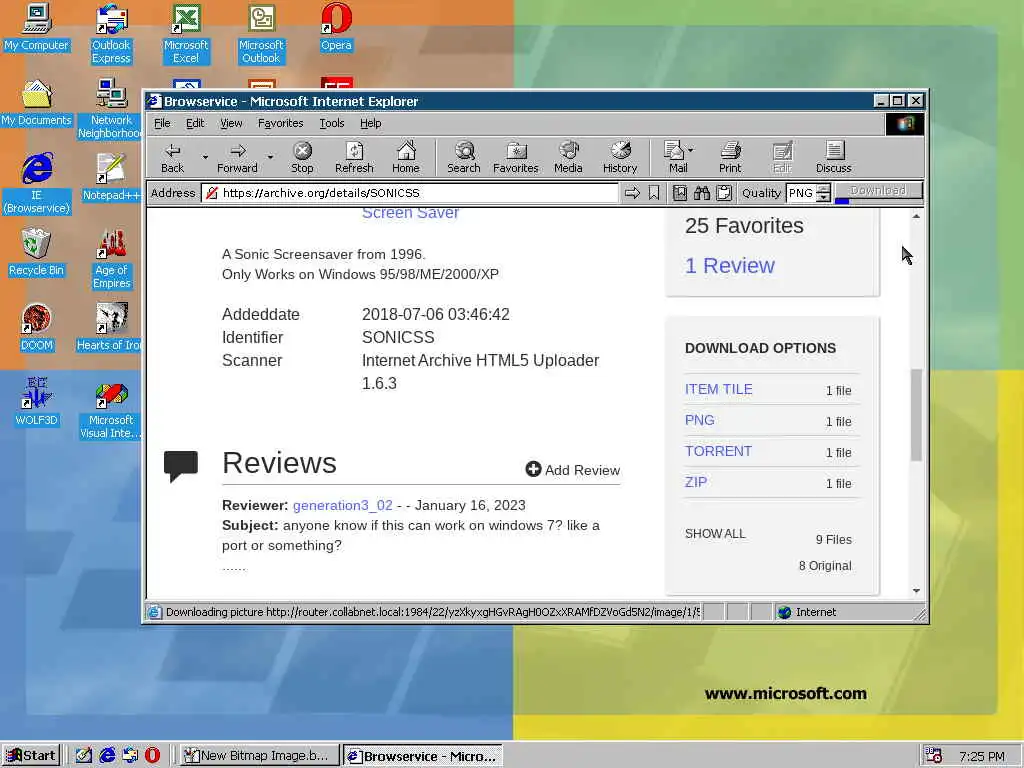
Task: Print the current page
Action: [730, 157]
